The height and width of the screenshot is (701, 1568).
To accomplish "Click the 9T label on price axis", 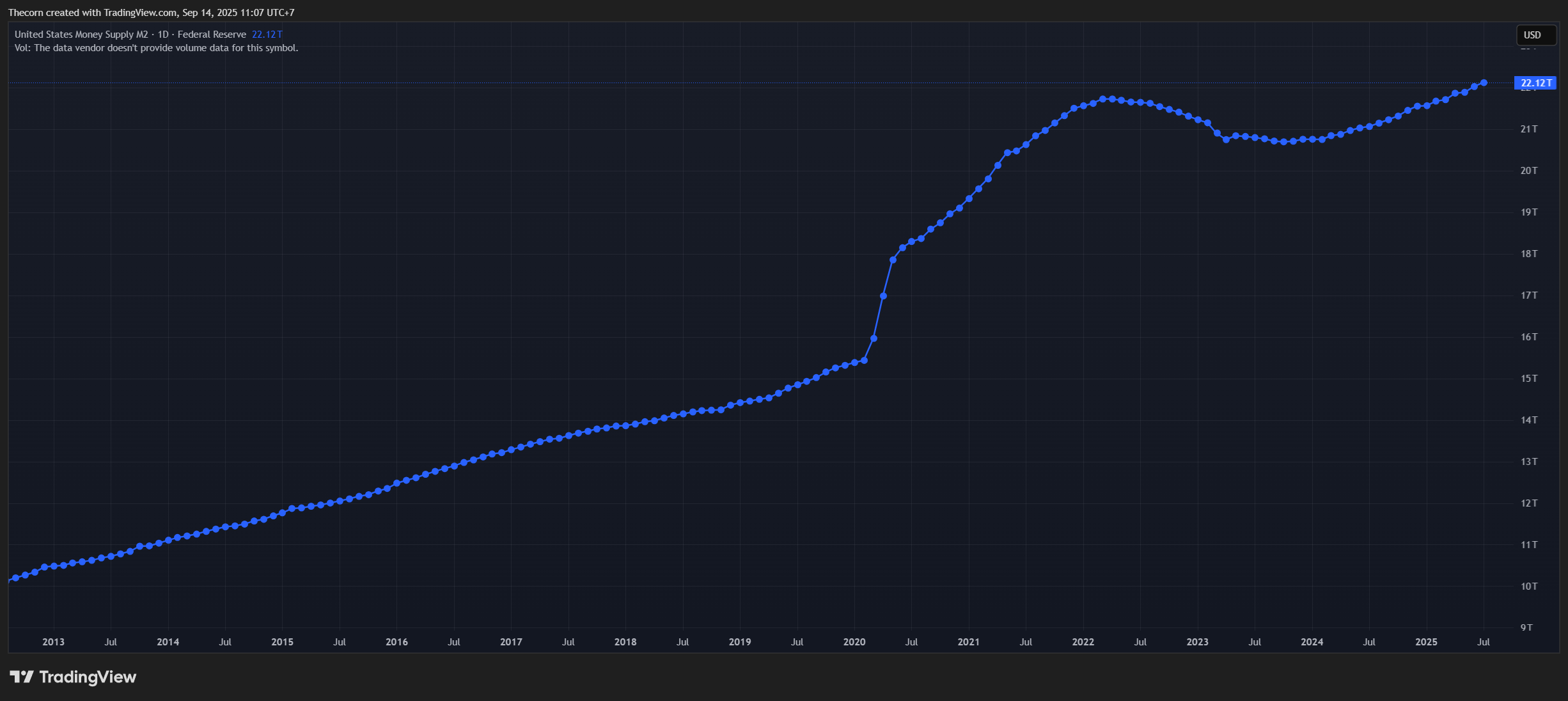I will pyautogui.click(x=1526, y=627).
